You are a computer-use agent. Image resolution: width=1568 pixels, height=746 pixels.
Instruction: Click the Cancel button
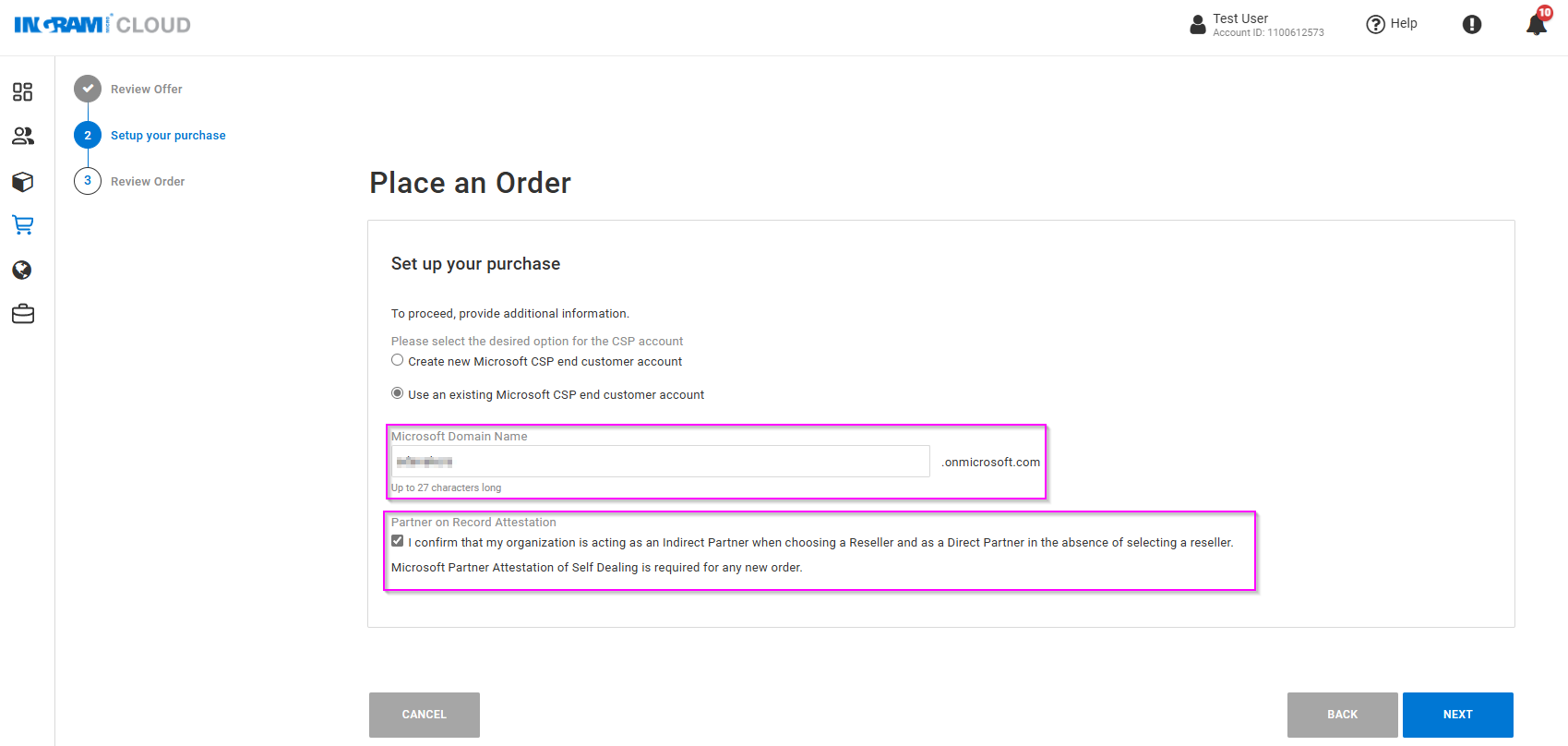tap(425, 715)
